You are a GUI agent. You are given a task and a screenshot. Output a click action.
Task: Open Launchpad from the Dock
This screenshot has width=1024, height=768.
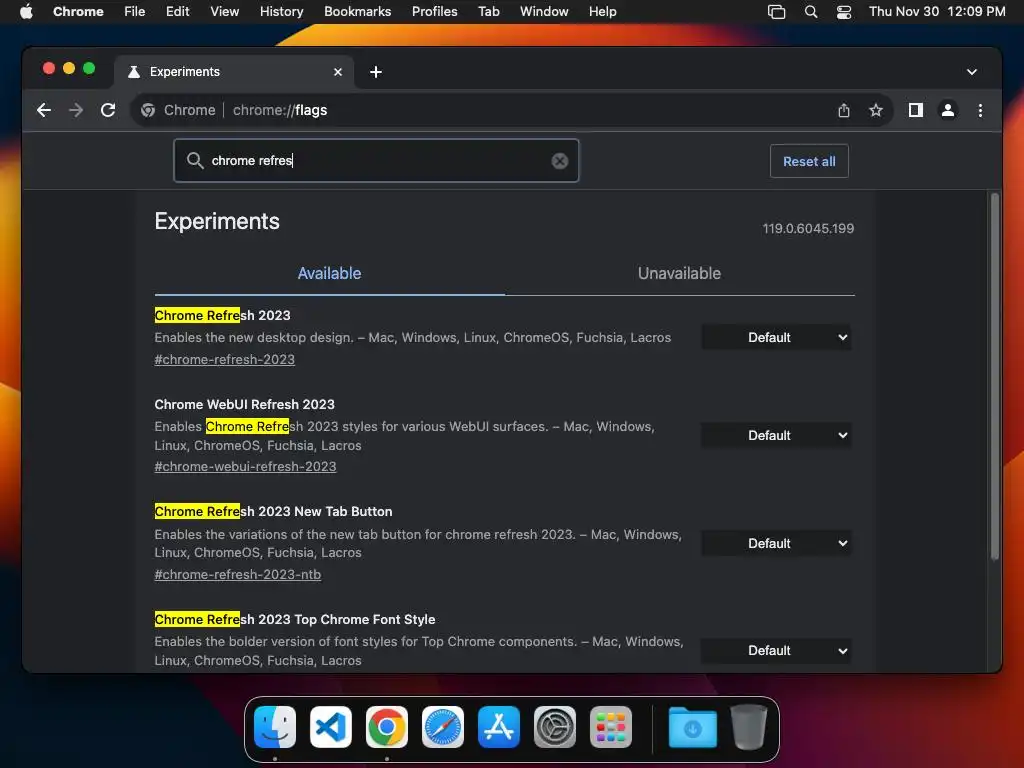(x=611, y=727)
